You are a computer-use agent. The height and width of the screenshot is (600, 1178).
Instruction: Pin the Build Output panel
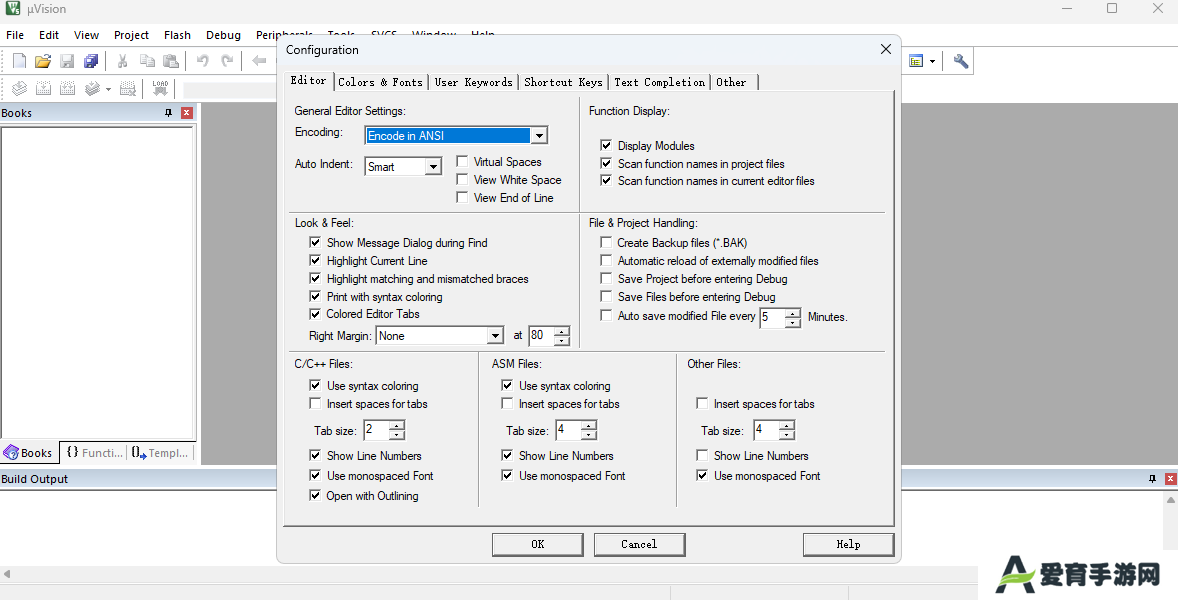click(1152, 478)
